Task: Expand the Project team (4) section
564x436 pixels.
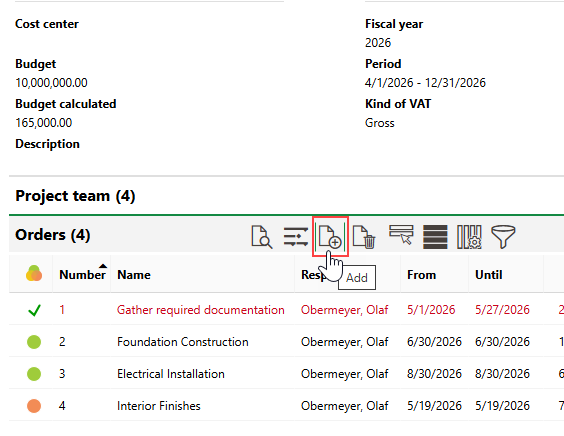Action: click(x=75, y=196)
